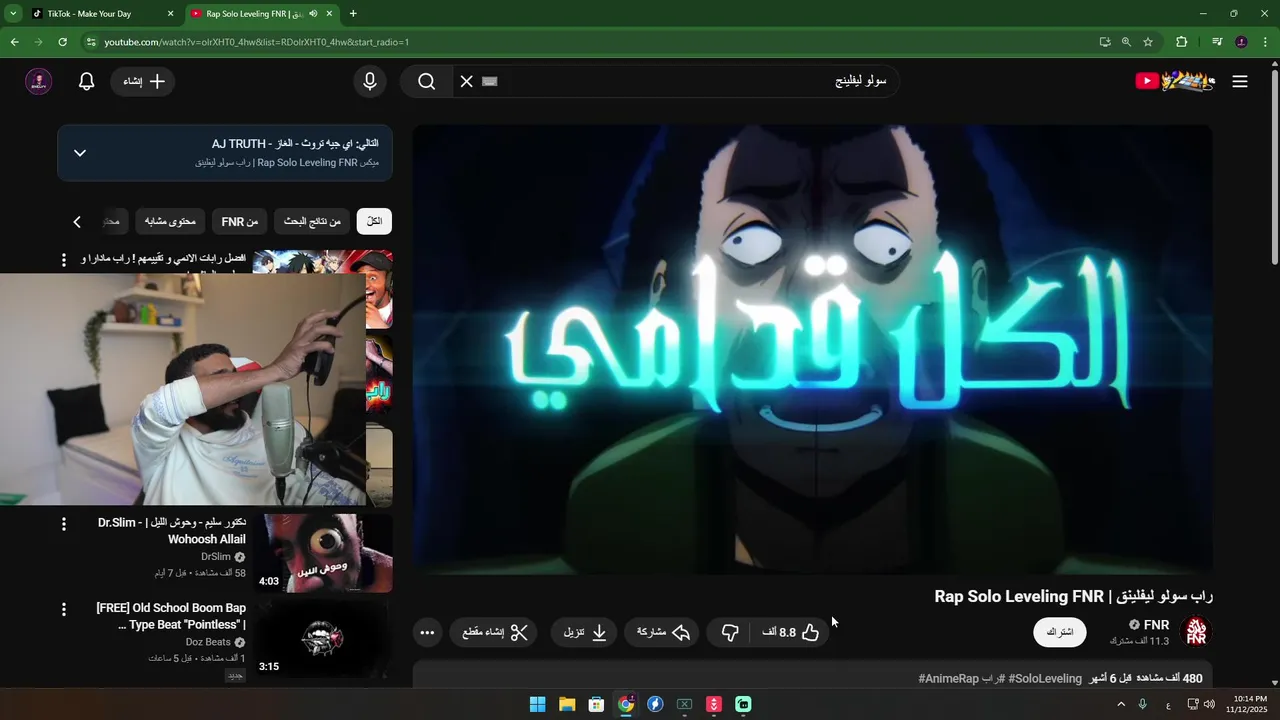This screenshot has height=720, width=1280.
Task: Click Chrome icon in taskbar
Action: (626, 704)
